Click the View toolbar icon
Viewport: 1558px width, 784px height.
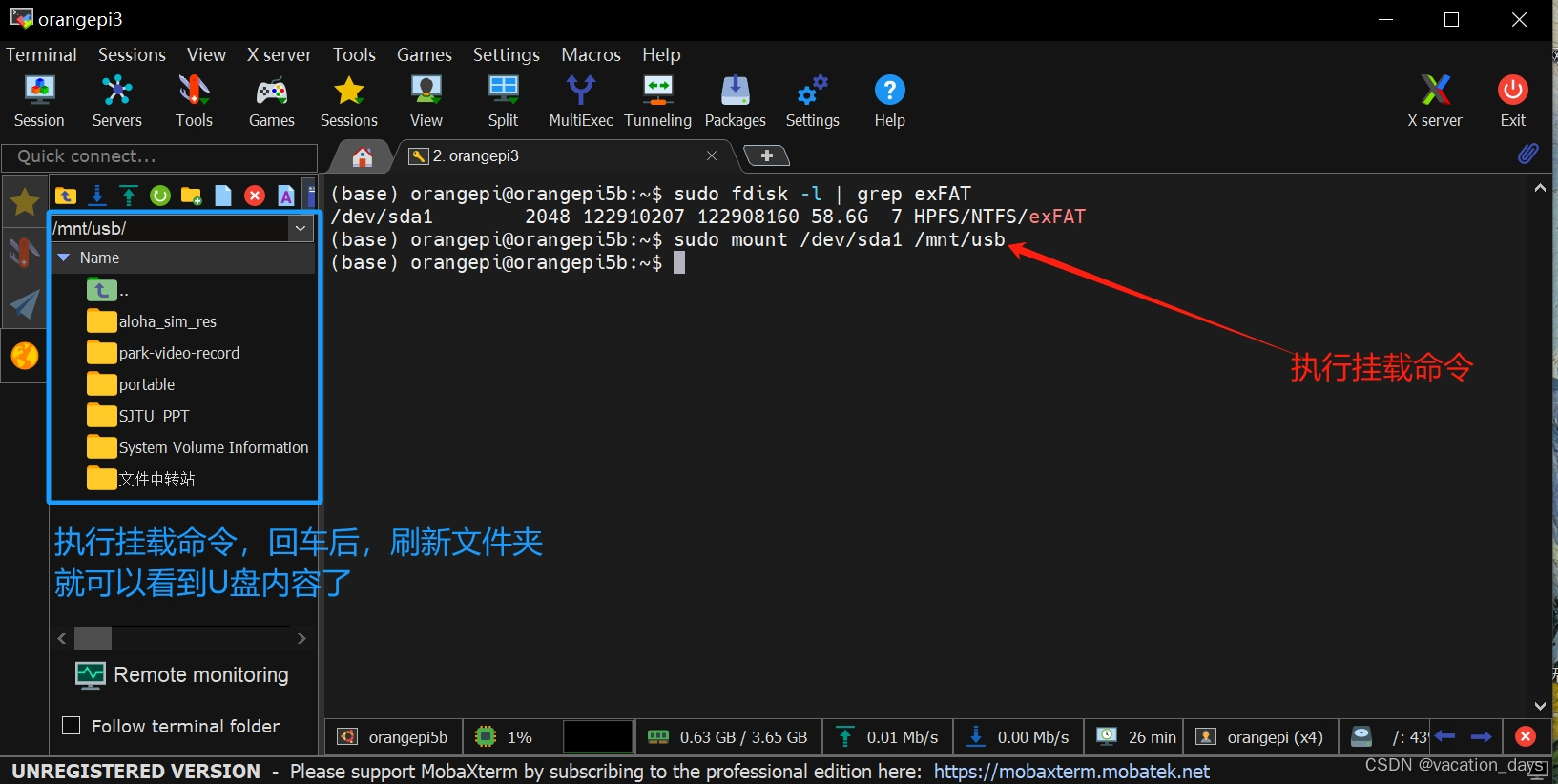pos(426,101)
